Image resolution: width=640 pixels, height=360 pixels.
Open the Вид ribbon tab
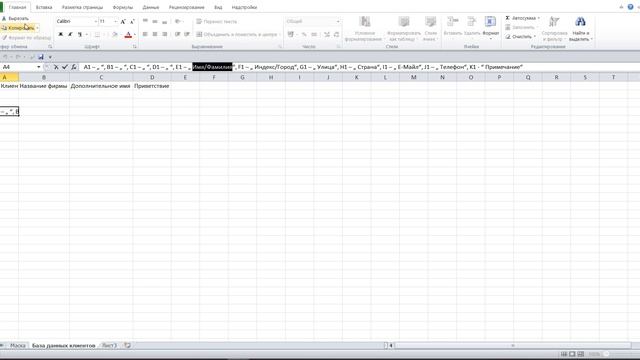(x=218, y=7)
